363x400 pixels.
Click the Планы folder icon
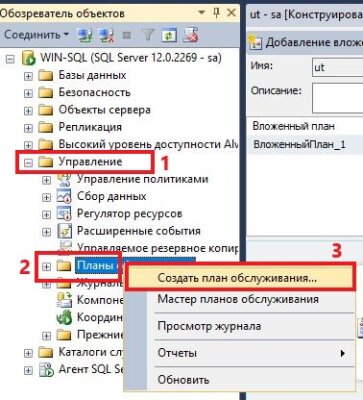(x=64, y=266)
